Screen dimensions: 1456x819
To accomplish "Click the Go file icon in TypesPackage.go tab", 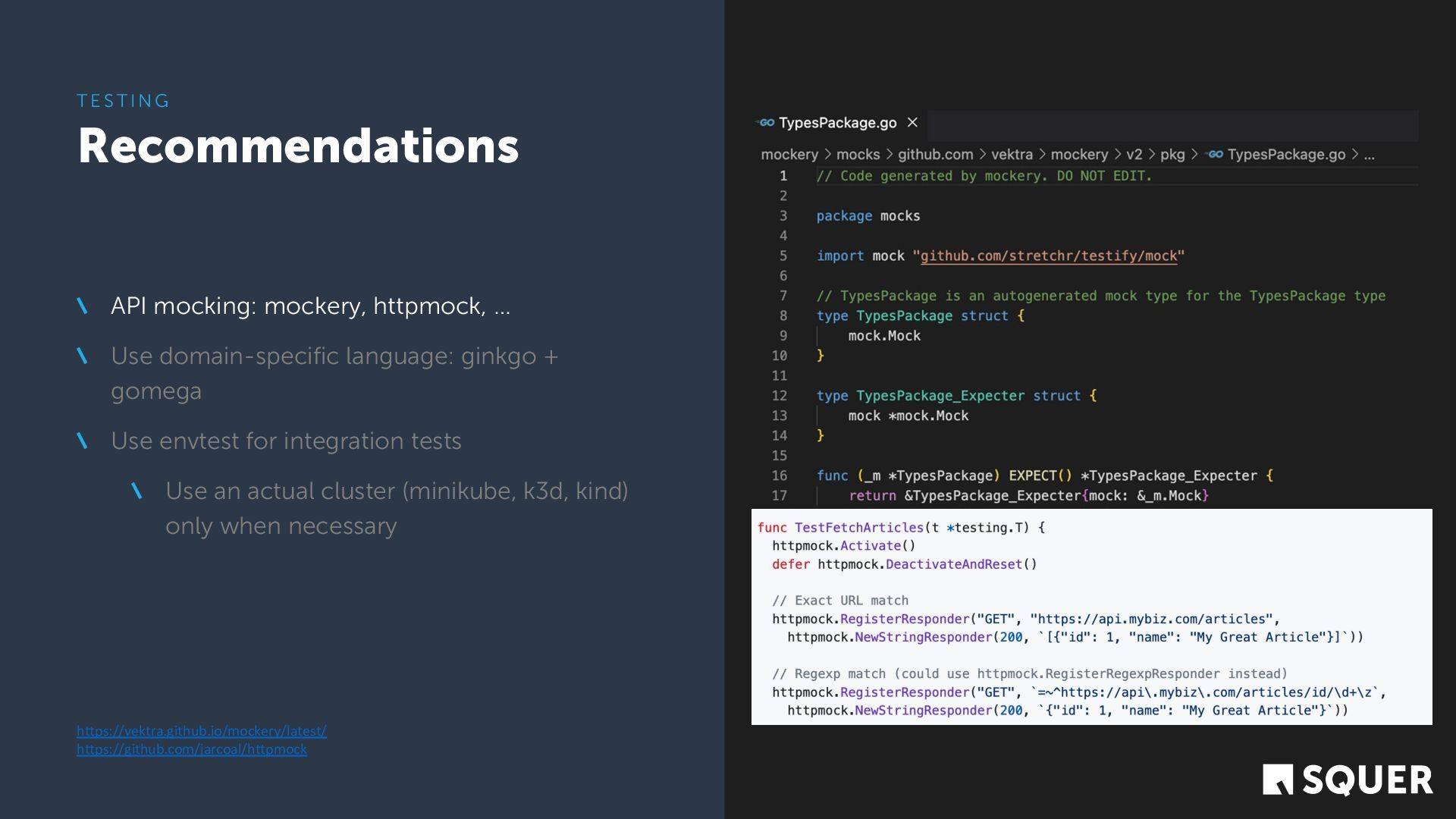I will 766,123.
